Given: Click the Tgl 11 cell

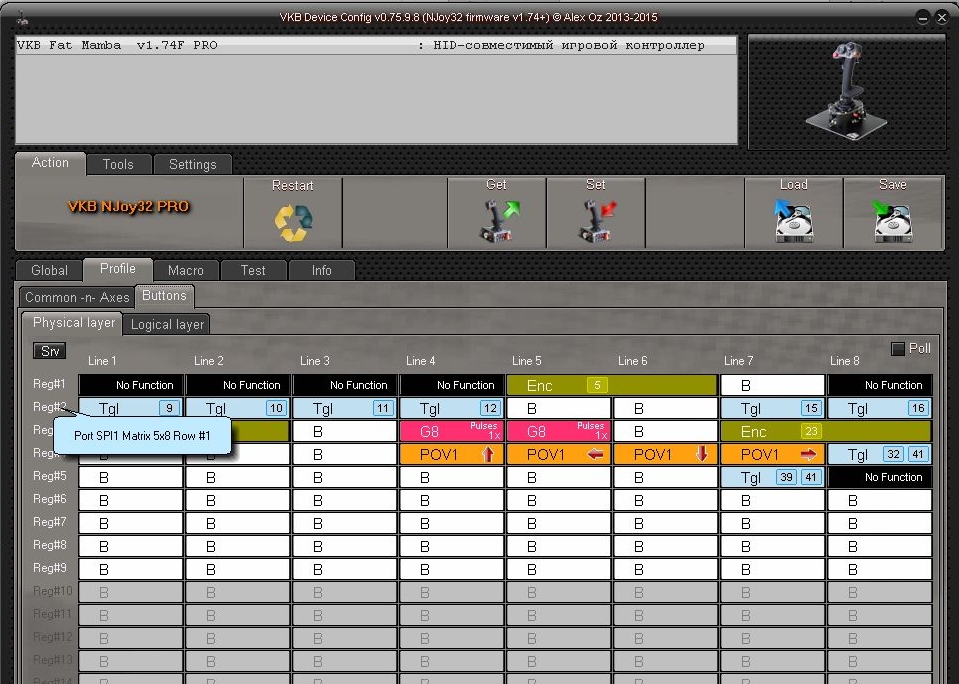Looking at the screenshot, I should point(344,408).
